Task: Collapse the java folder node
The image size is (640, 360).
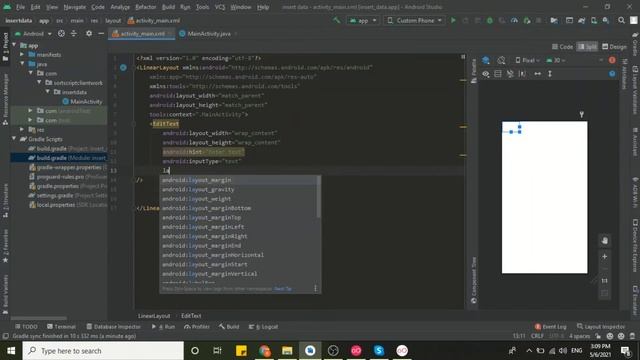Action: (x=22, y=64)
